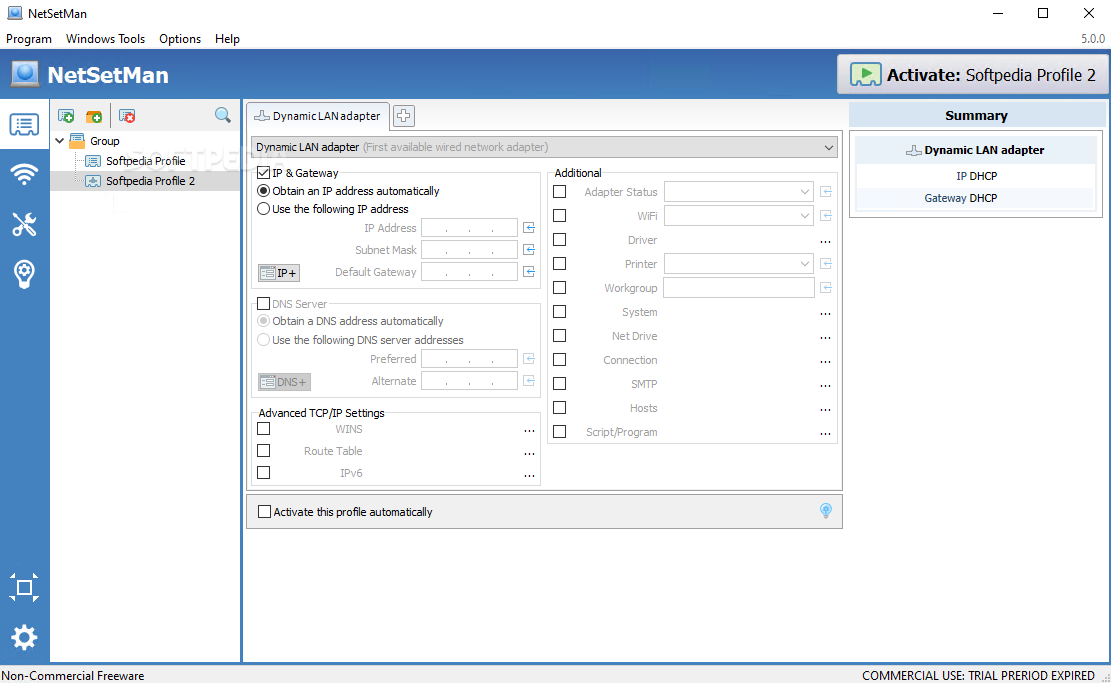This screenshot has height=683, width=1111.
Task: Open Hosts settings ellipsis button
Action: pos(825,410)
